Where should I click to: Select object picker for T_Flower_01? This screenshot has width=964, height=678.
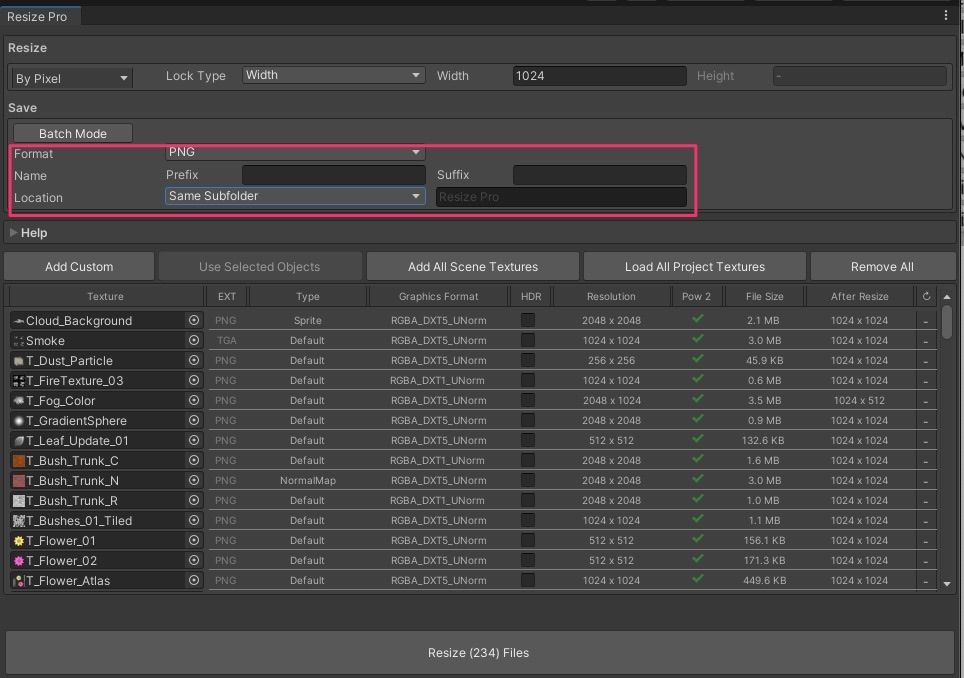pyautogui.click(x=194, y=540)
